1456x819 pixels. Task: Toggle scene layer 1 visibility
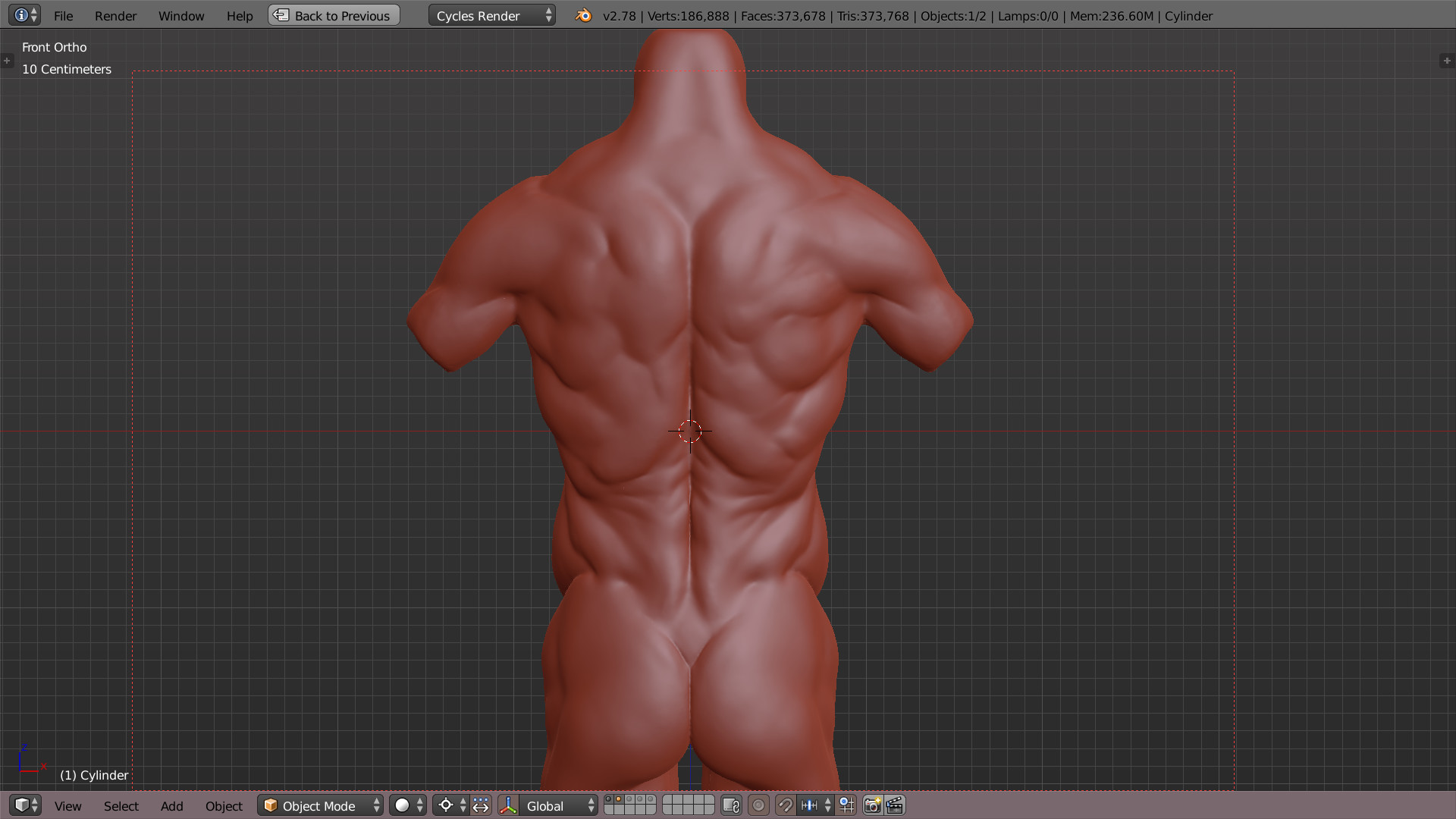(x=609, y=799)
